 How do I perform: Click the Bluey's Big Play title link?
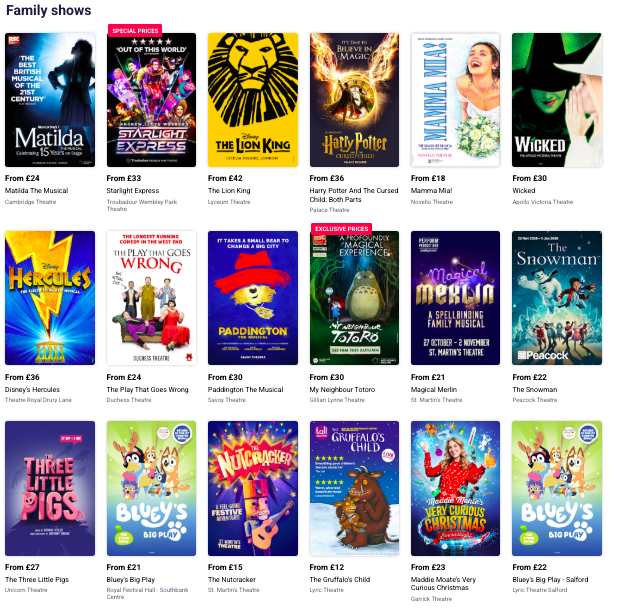(x=131, y=580)
